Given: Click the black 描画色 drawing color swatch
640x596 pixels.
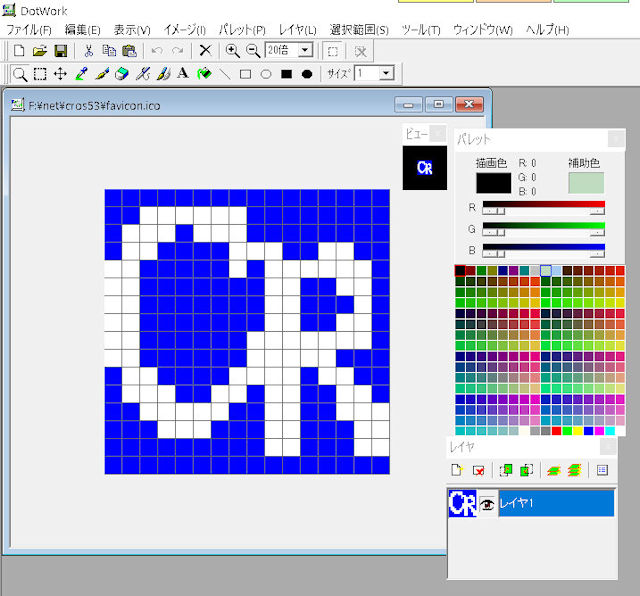Looking at the screenshot, I should (493, 183).
